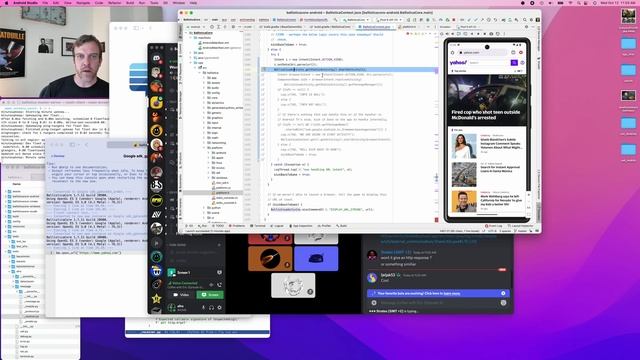This screenshot has height=360, width=640.
Task: Click the Yahoo search field in emulator
Action: [489, 63]
